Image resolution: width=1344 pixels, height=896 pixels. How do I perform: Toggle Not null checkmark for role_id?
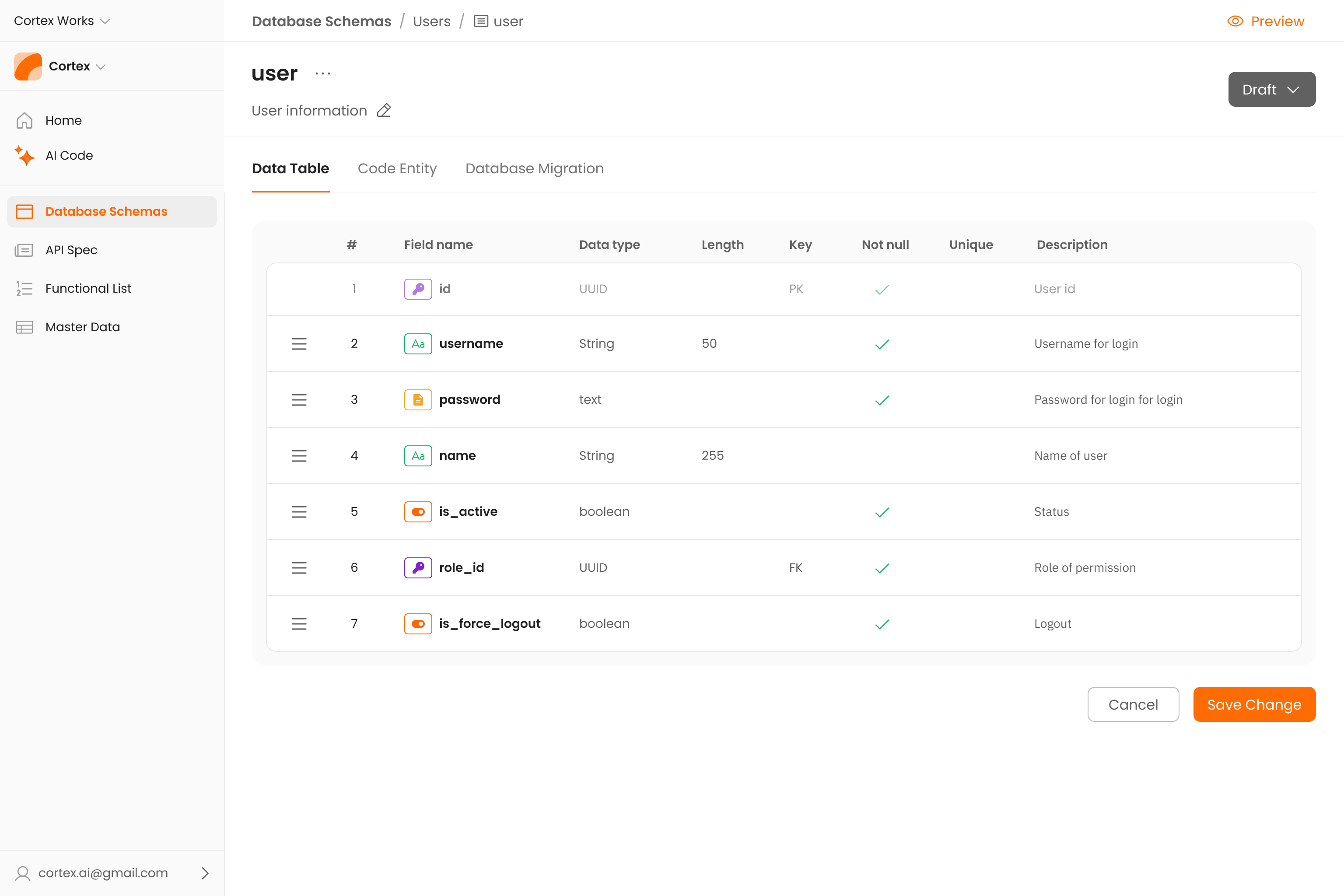pos(882,568)
